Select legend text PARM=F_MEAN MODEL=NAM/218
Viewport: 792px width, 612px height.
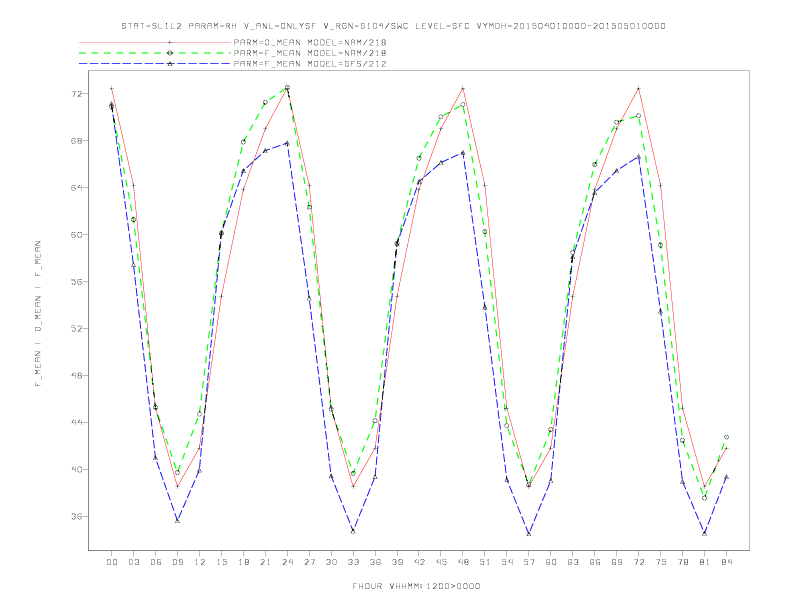(310, 53)
